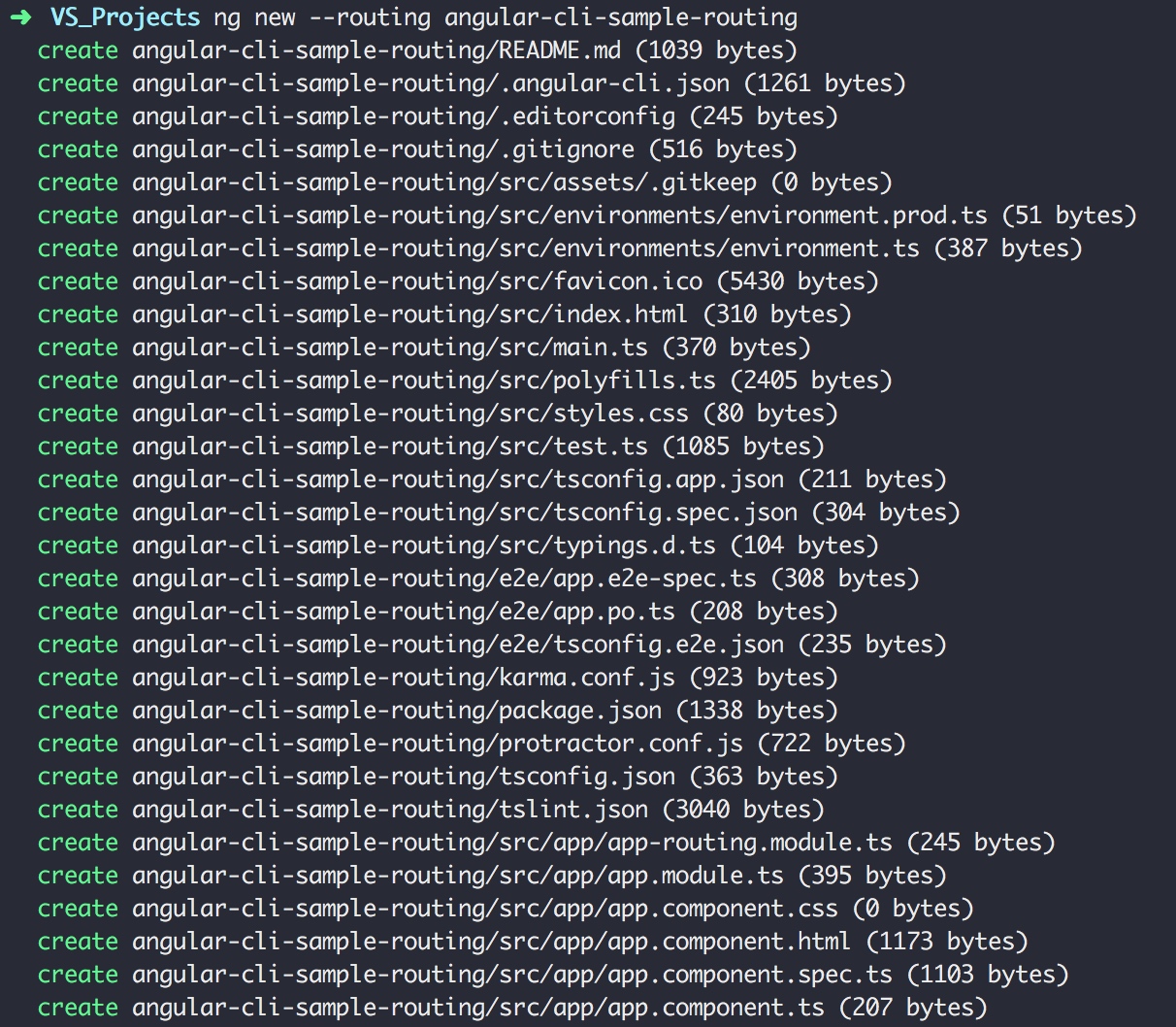The image size is (1176, 1027).
Task: Click the README.md (1039 bytes) line
Action: pos(417,50)
